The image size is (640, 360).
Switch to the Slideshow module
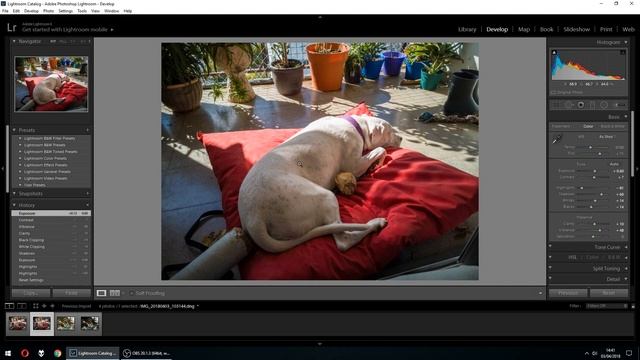tap(576, 29)
